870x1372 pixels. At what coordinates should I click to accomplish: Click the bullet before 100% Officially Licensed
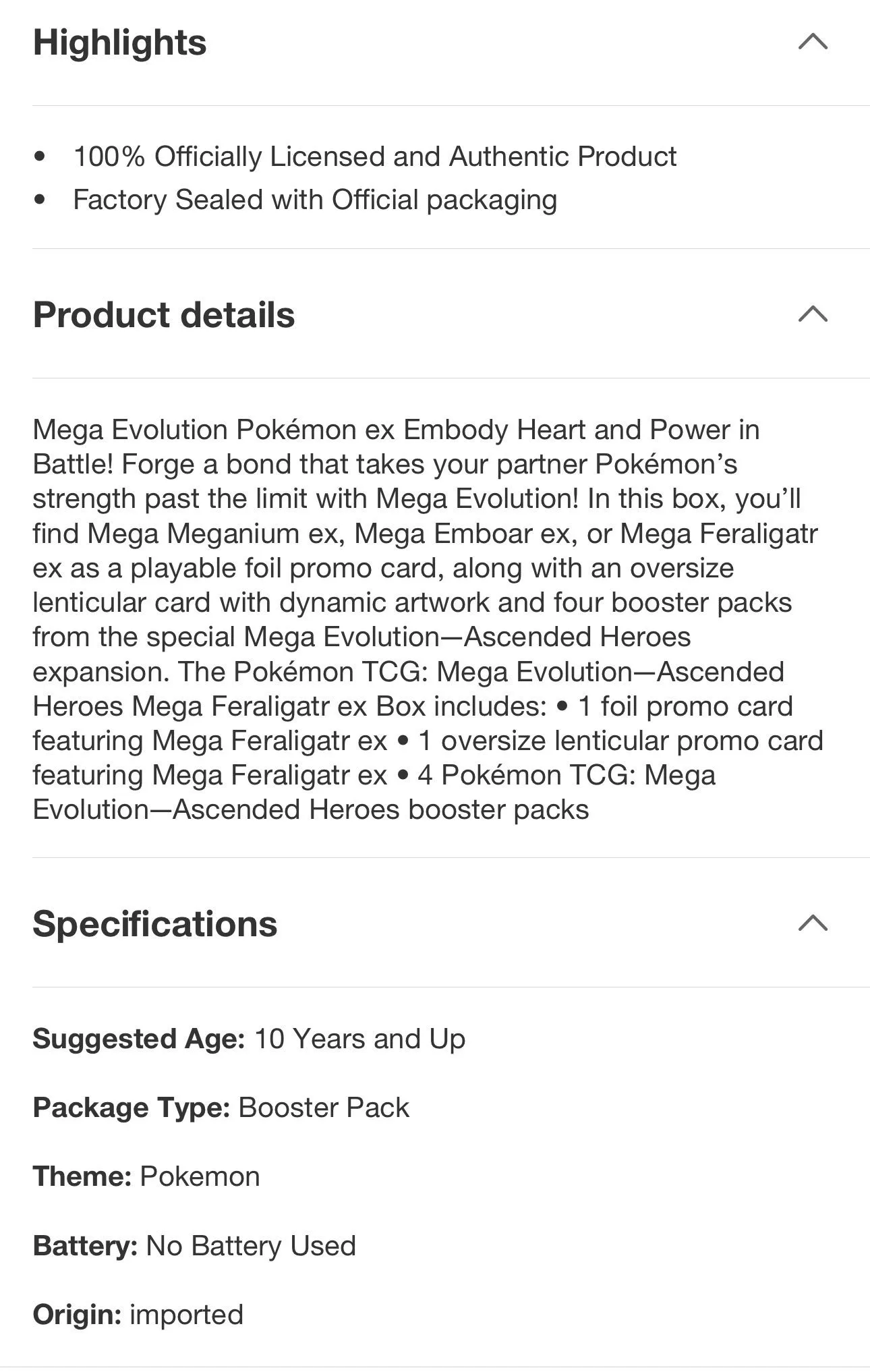click(x=40, y=156)
